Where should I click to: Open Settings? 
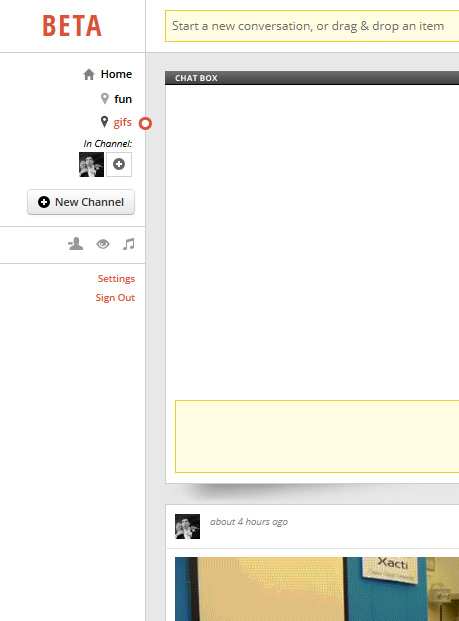click(116, 279)
